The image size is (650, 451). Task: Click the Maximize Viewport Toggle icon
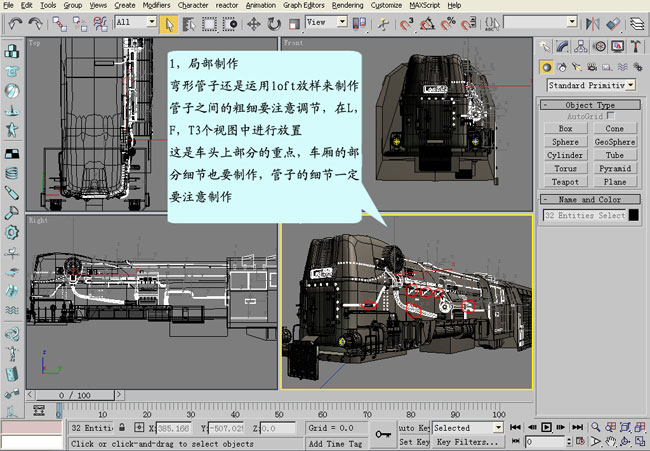(640, 441)
